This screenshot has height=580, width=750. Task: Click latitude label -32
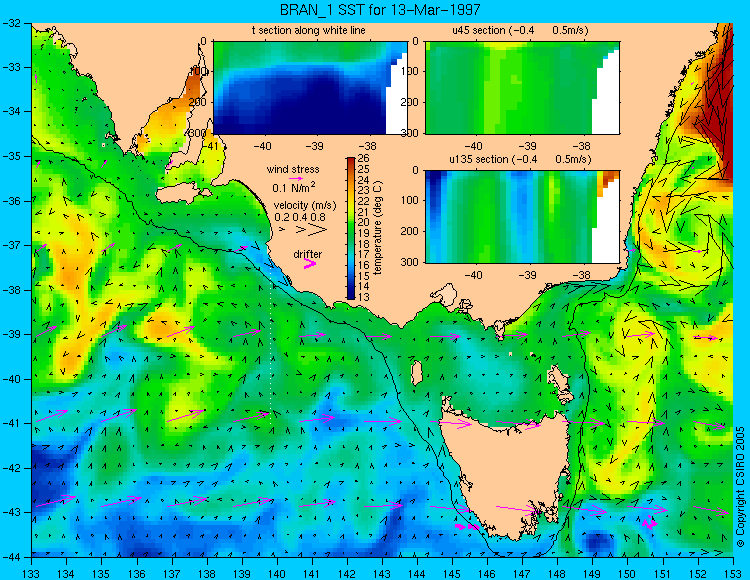click(13, 22)
